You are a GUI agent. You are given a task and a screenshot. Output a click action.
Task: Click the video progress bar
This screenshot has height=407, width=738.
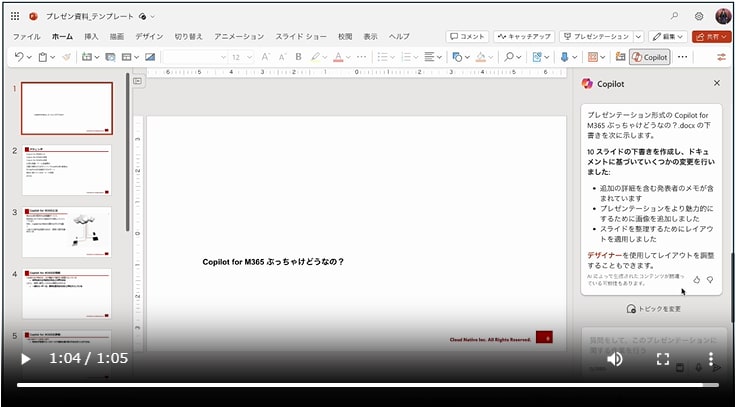(368, 385)
